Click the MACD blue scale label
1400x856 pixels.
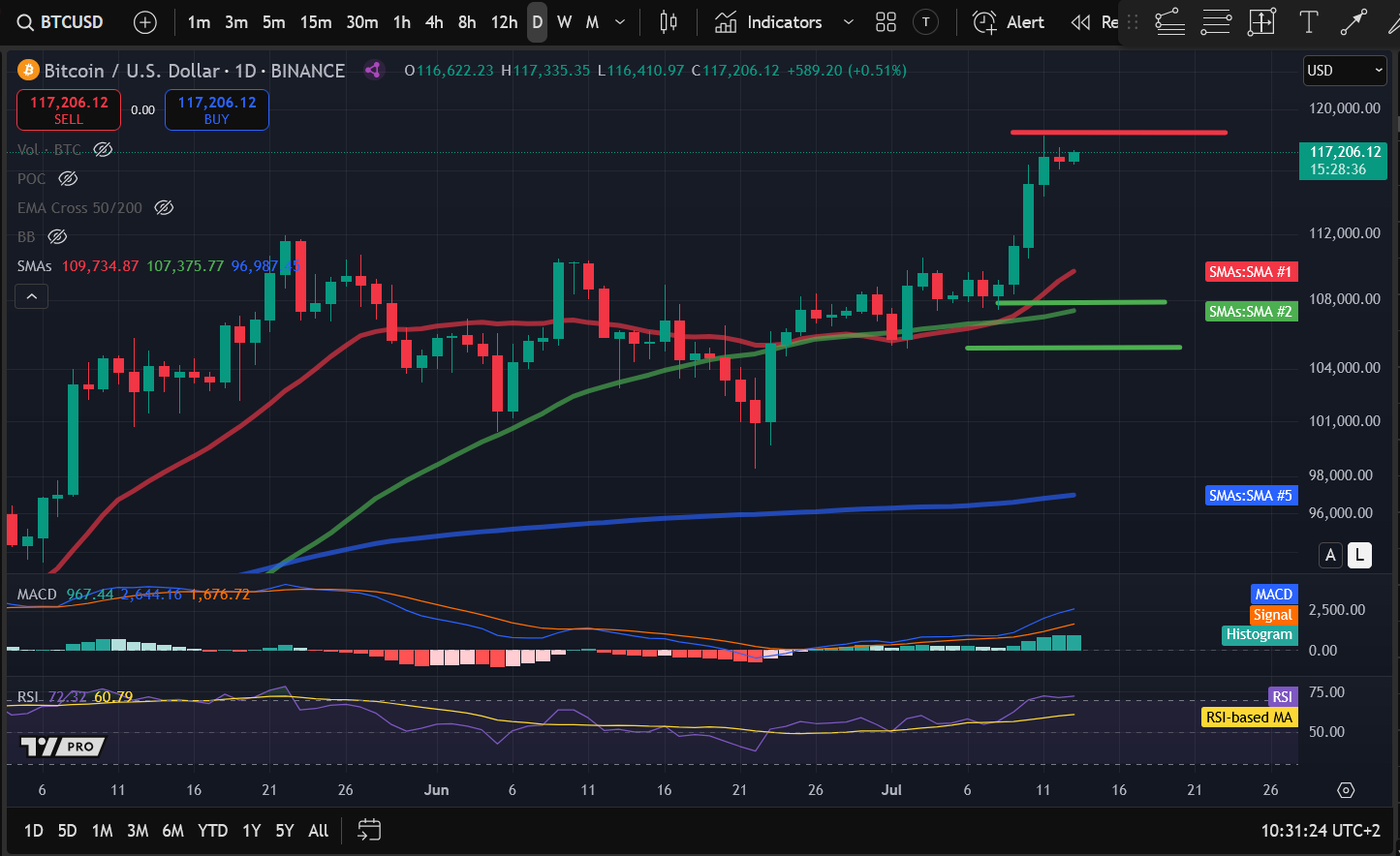click(1274, 595)
